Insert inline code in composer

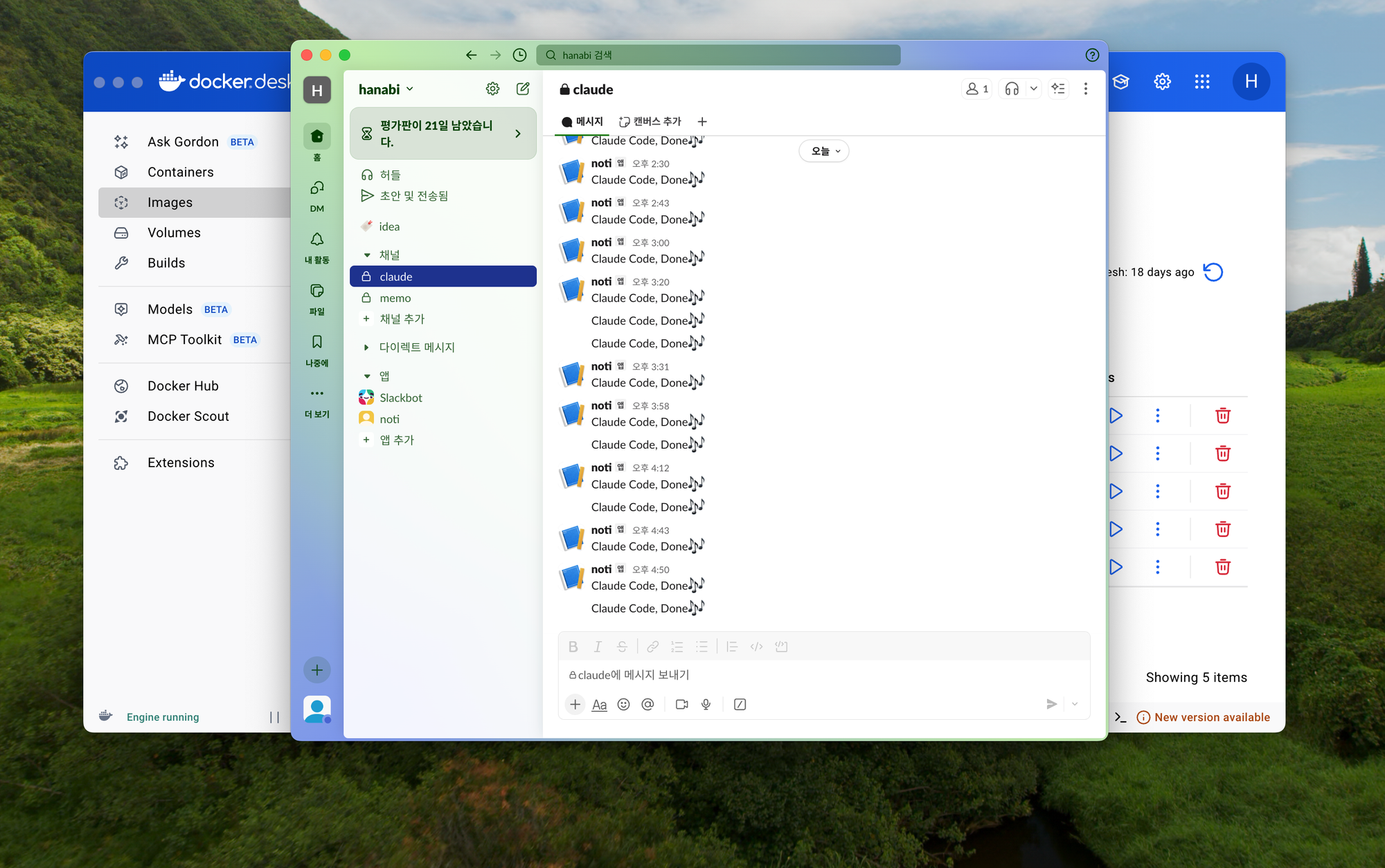(x=756, y=647)
